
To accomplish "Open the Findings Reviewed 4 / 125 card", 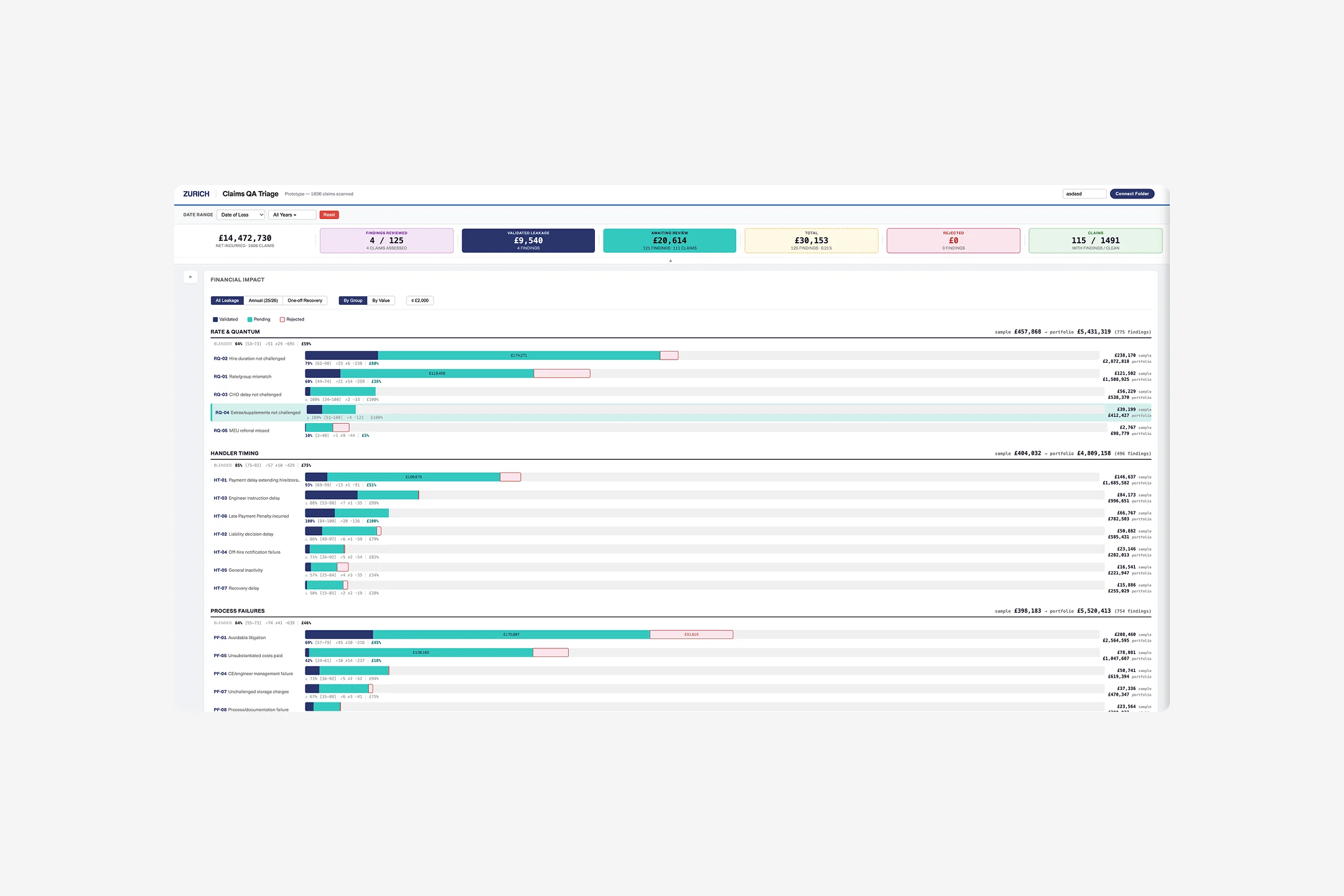I will [386, 241].
